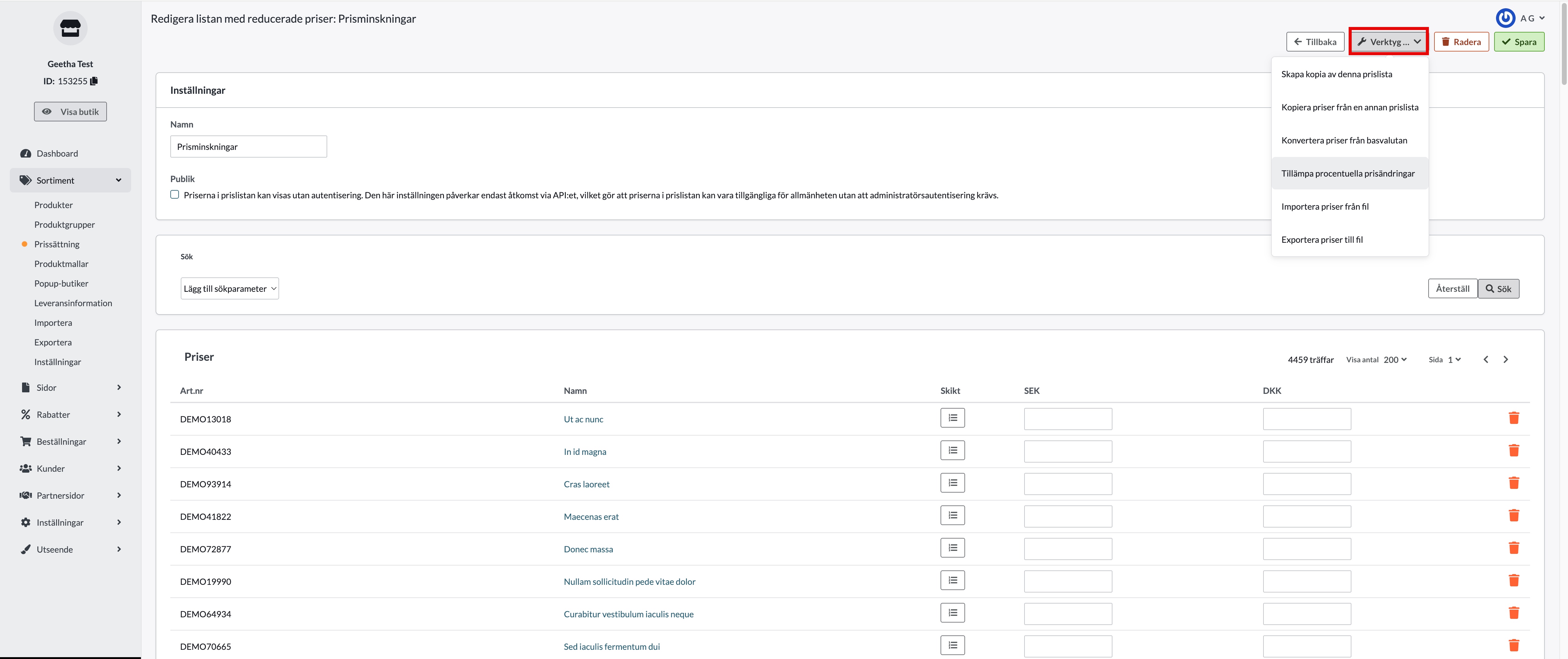Click Visa butik to preview the store

click(x=70, y=112)
